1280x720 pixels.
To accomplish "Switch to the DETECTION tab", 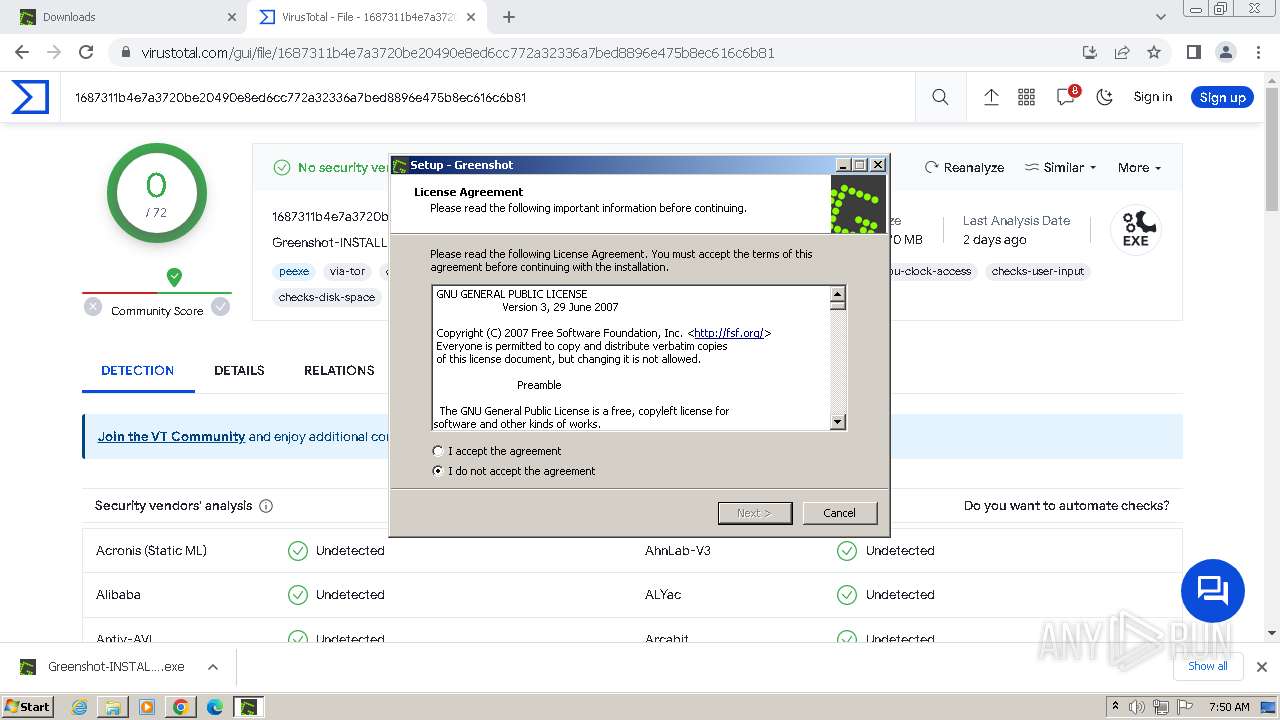I will (138, 370).
